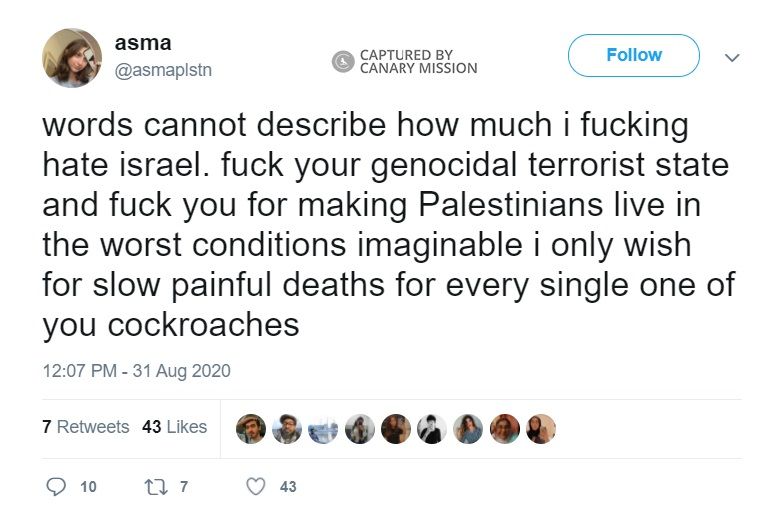773x526 pixels.
Task: Click the Canary Mission circular logo
Action: point(343,62)
